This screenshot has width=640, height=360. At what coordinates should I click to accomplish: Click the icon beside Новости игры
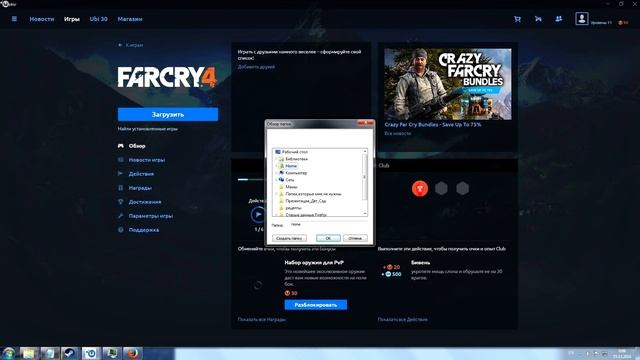(x=120, y=160)
